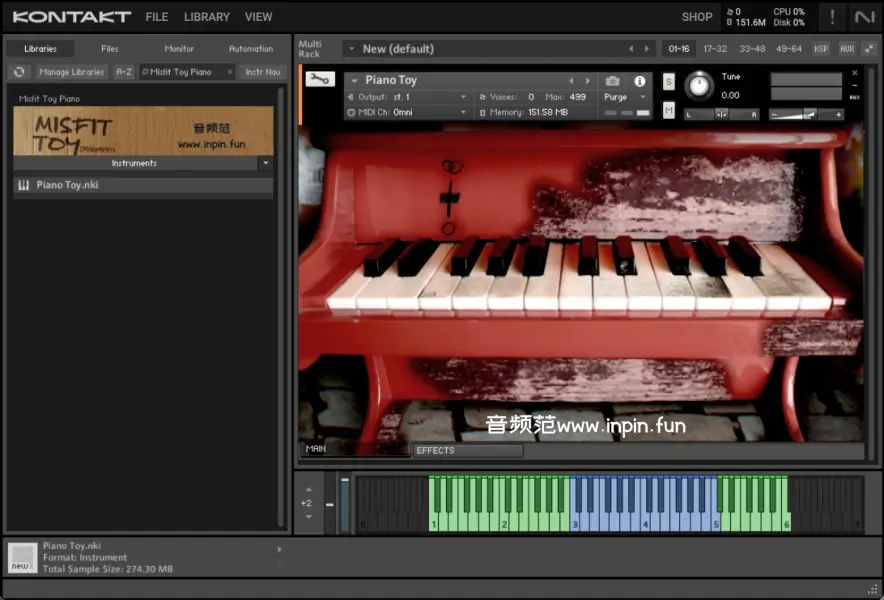The image size is (884, 600).
Task: Open the FILE menu
Action: [x=157, y=17]
